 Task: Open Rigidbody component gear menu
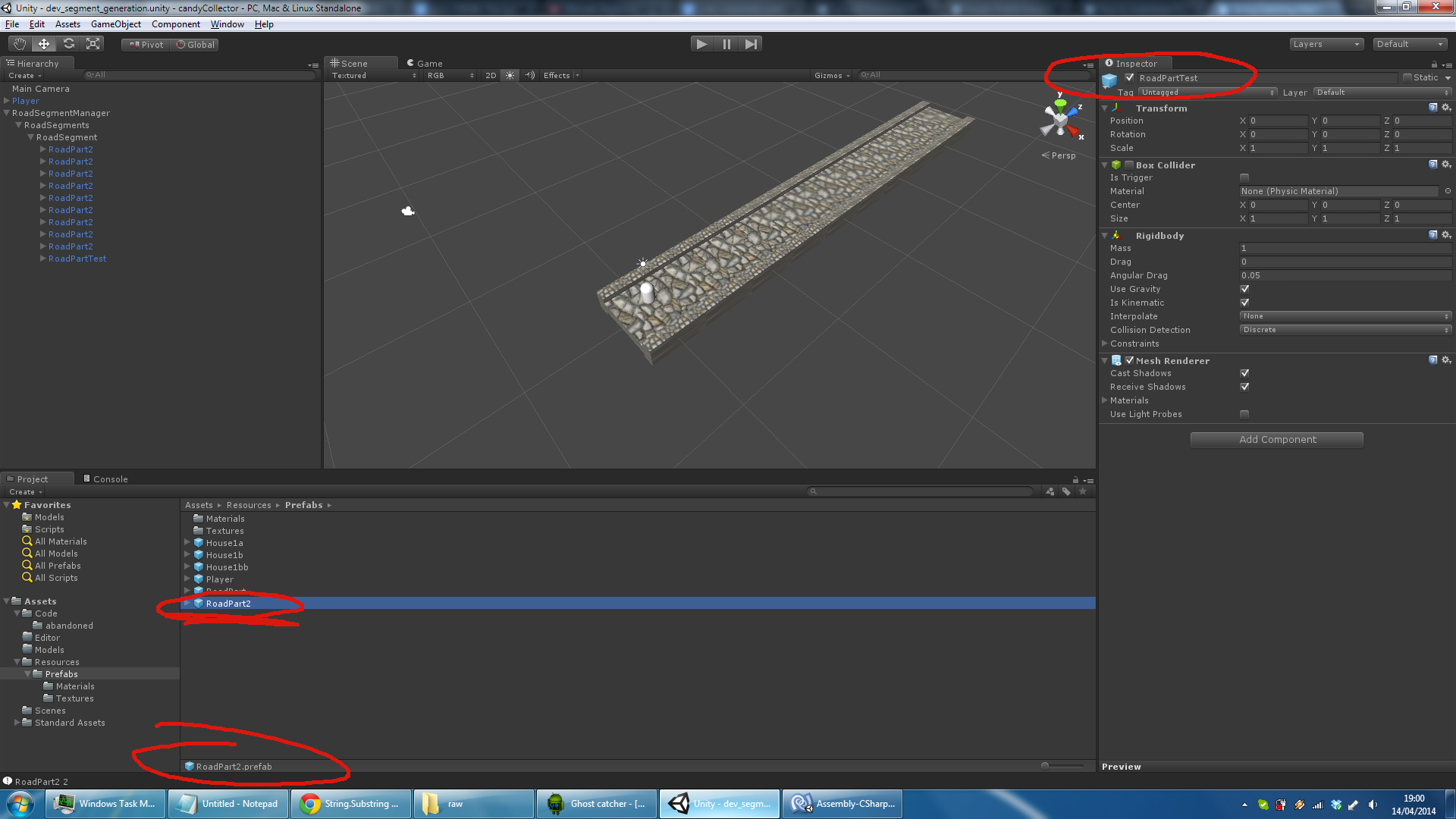coord(1445,235)
